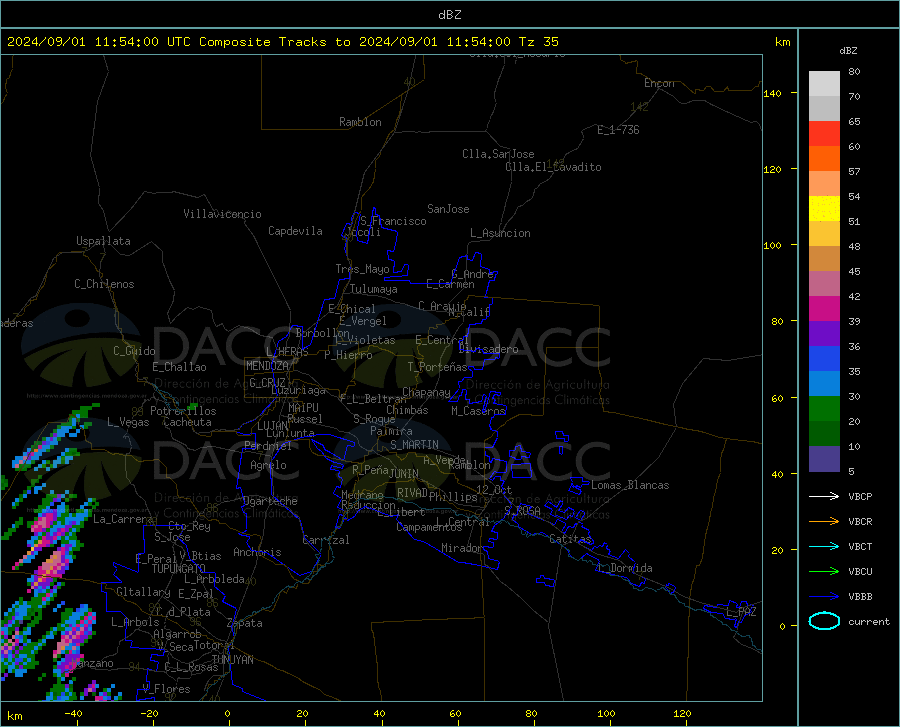The width and height of the screenshot is (900, 727).
Task: Click the JUNIN map label
Action: (404, 473)
